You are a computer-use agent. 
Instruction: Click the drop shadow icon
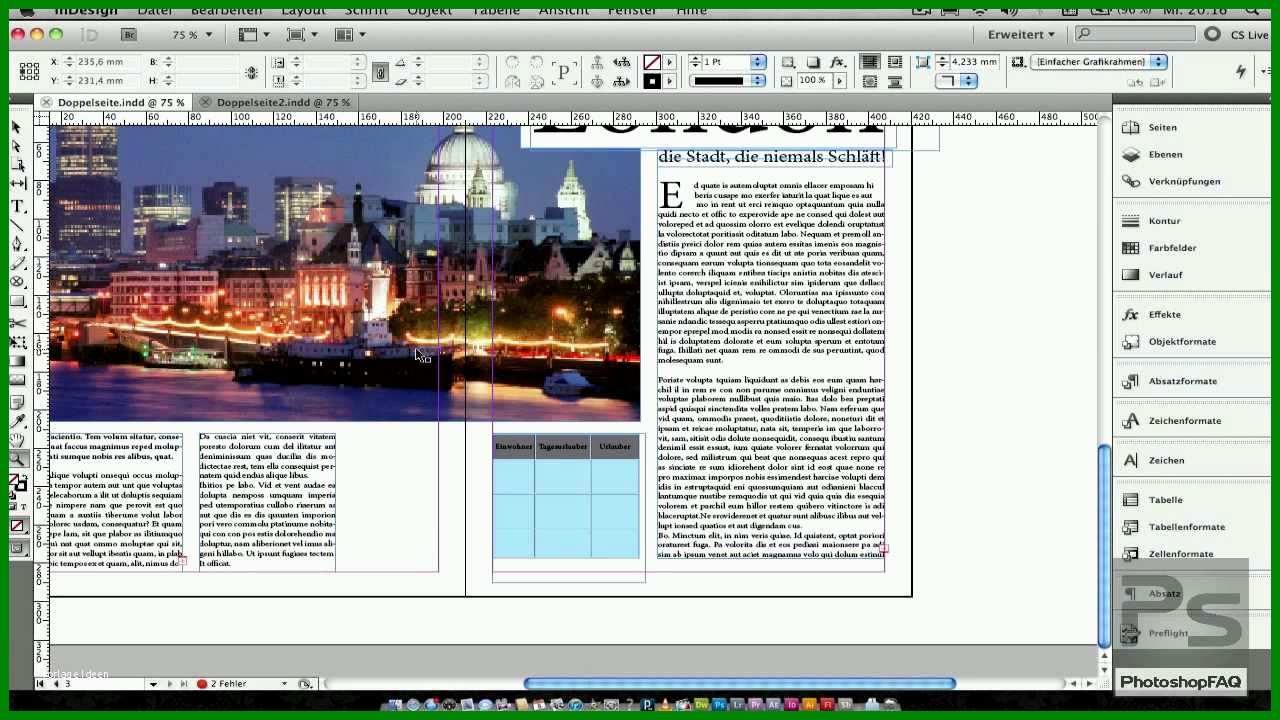pyautogui.click(x=813, y=62)
